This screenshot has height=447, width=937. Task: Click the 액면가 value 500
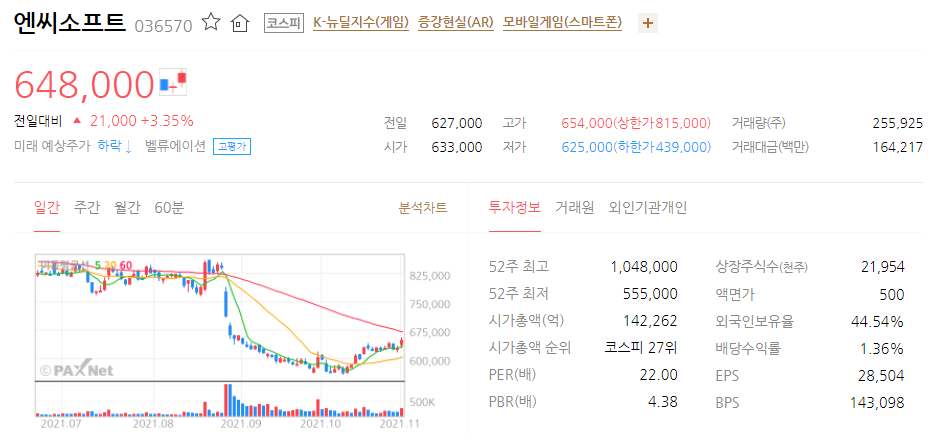(893, 294)
